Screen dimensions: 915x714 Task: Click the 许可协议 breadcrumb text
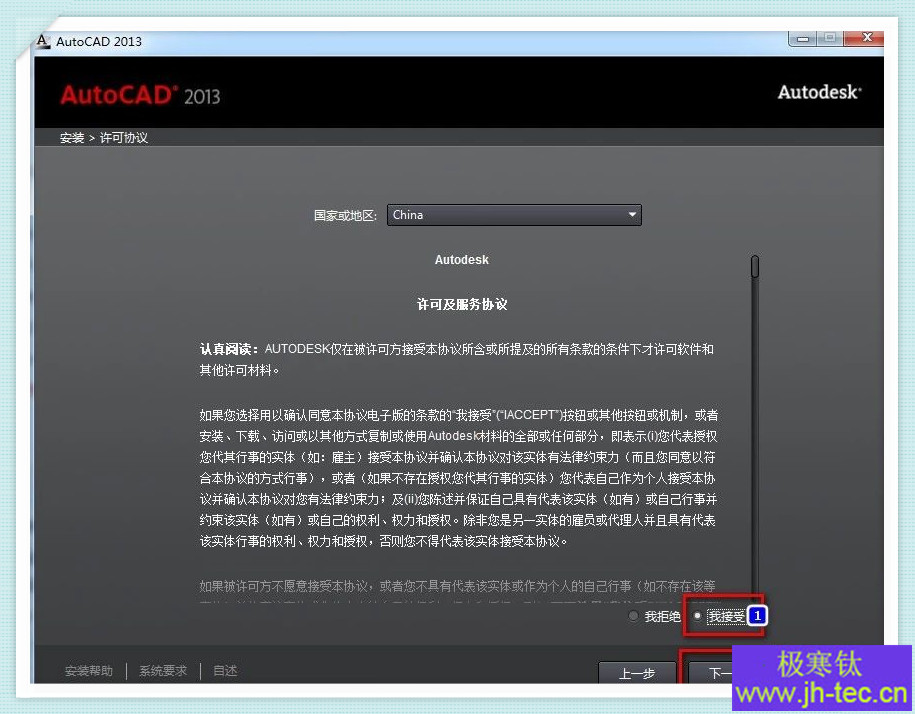pyautogui.click(x=124, y=138)
